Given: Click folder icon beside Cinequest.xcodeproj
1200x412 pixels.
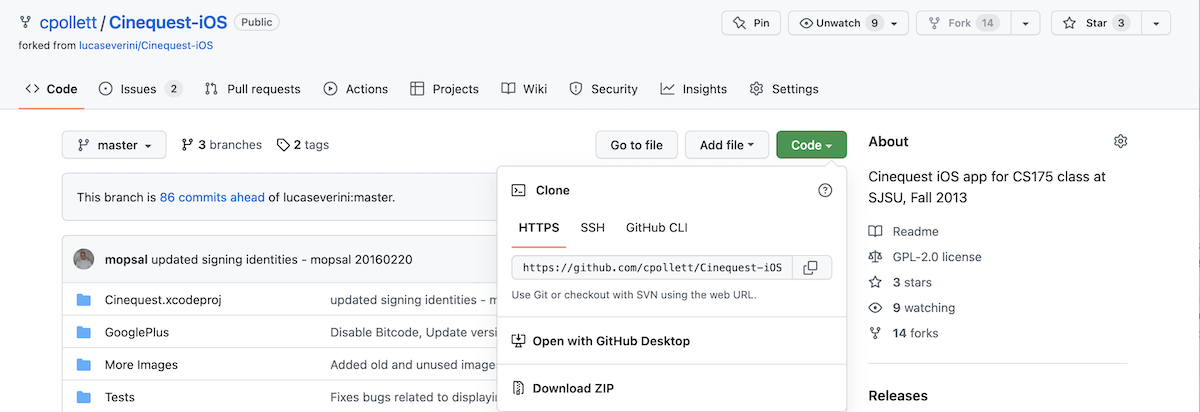Looking at the screenshot, I should pos(84,300).
